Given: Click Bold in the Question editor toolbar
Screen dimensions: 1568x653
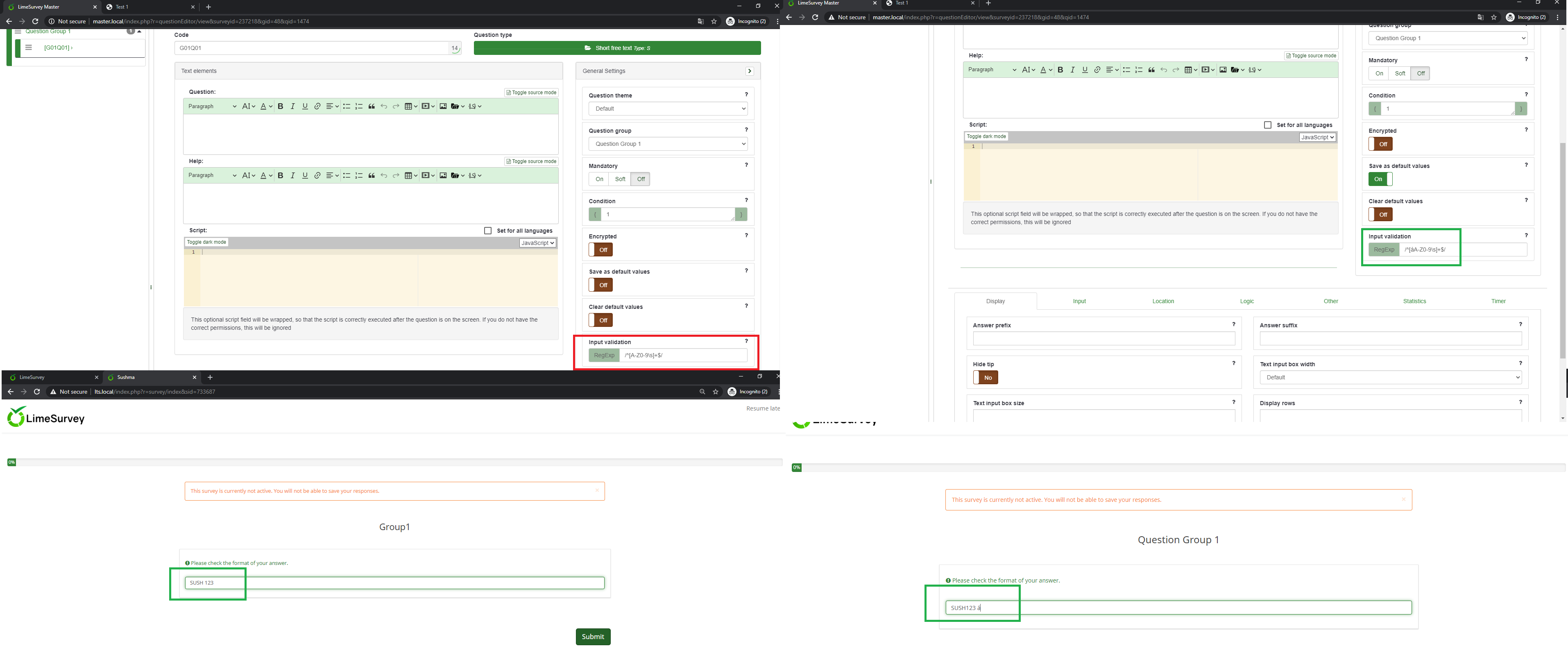Looking at the screenshot, I should [x=280, y=107].
